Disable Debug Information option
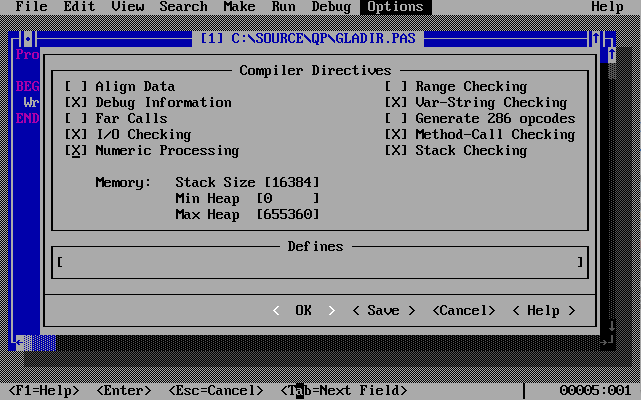 [x=76, y=103]
